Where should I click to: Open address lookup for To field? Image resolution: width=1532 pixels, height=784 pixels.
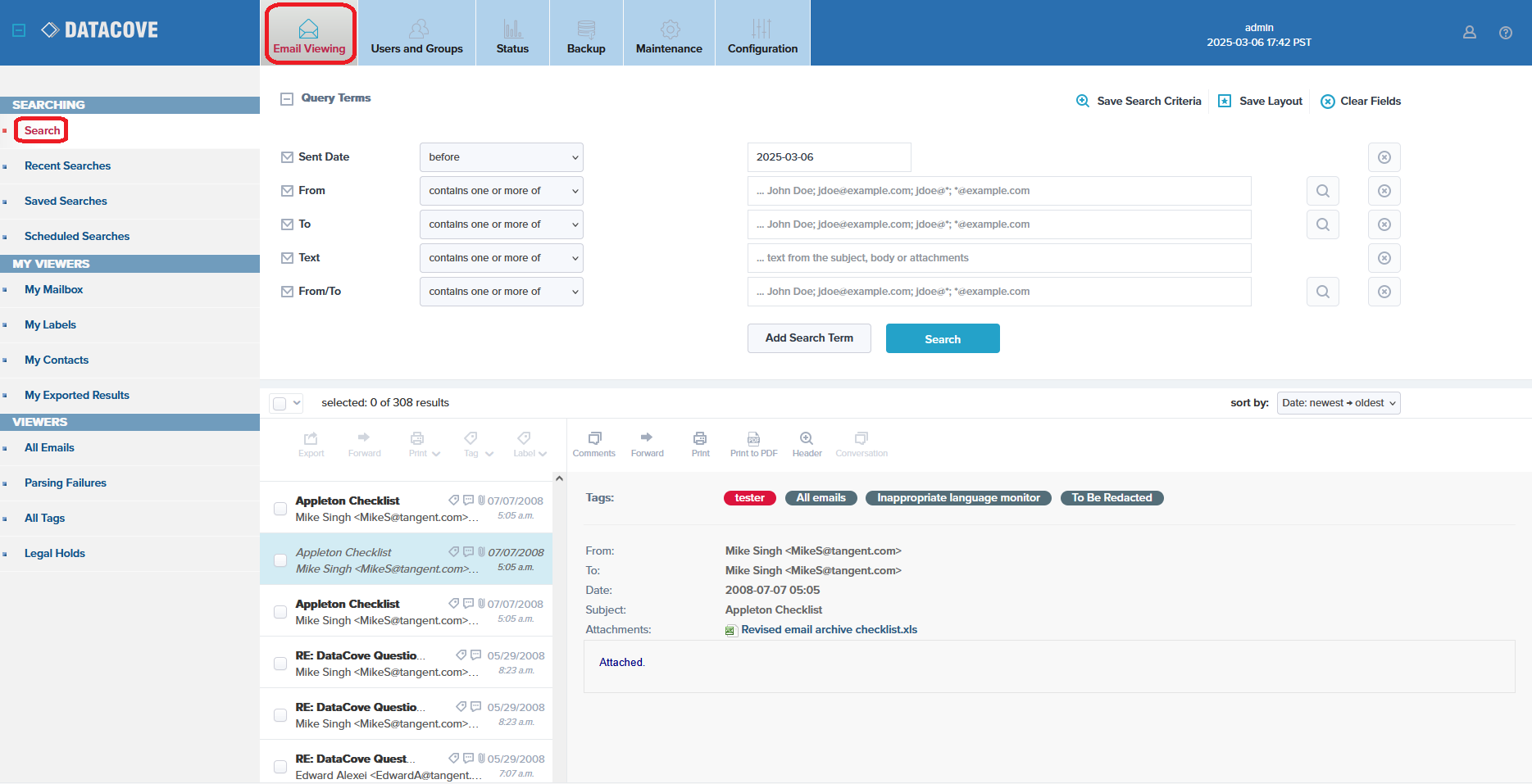click(x=1323, y=224)
